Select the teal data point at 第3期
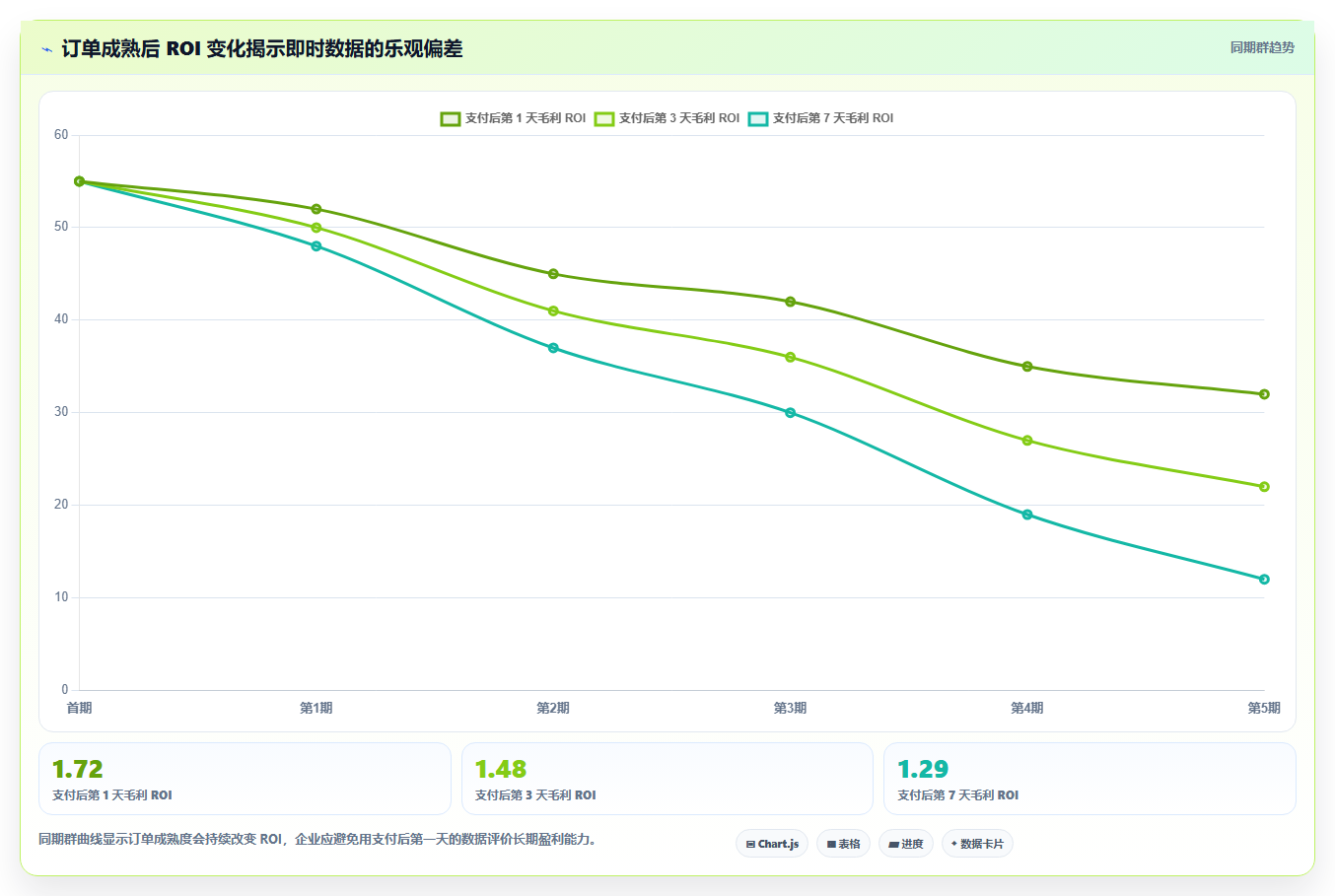 (791, 413)
